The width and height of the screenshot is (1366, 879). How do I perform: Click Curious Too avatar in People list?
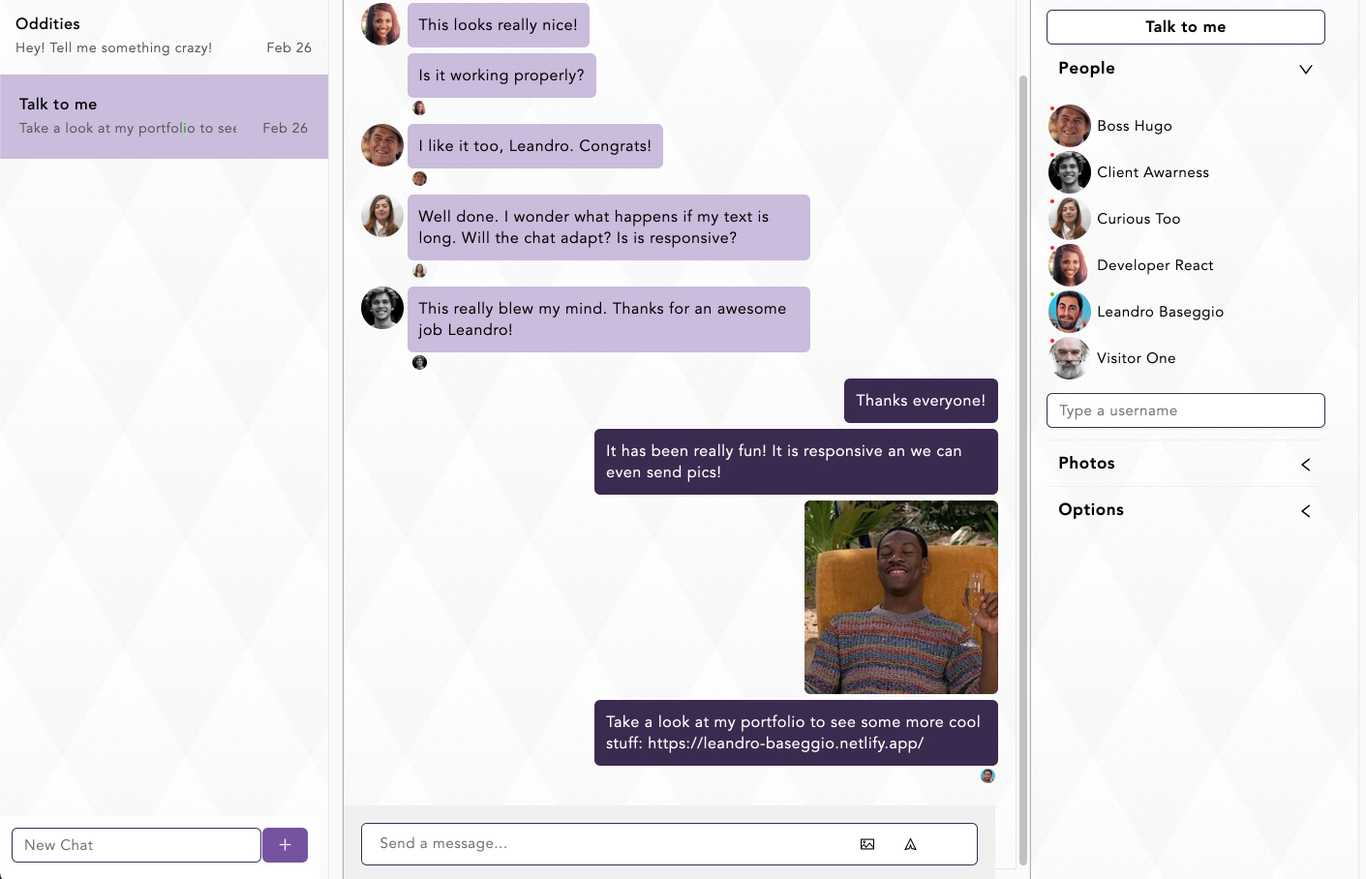tap(1069, 219)
